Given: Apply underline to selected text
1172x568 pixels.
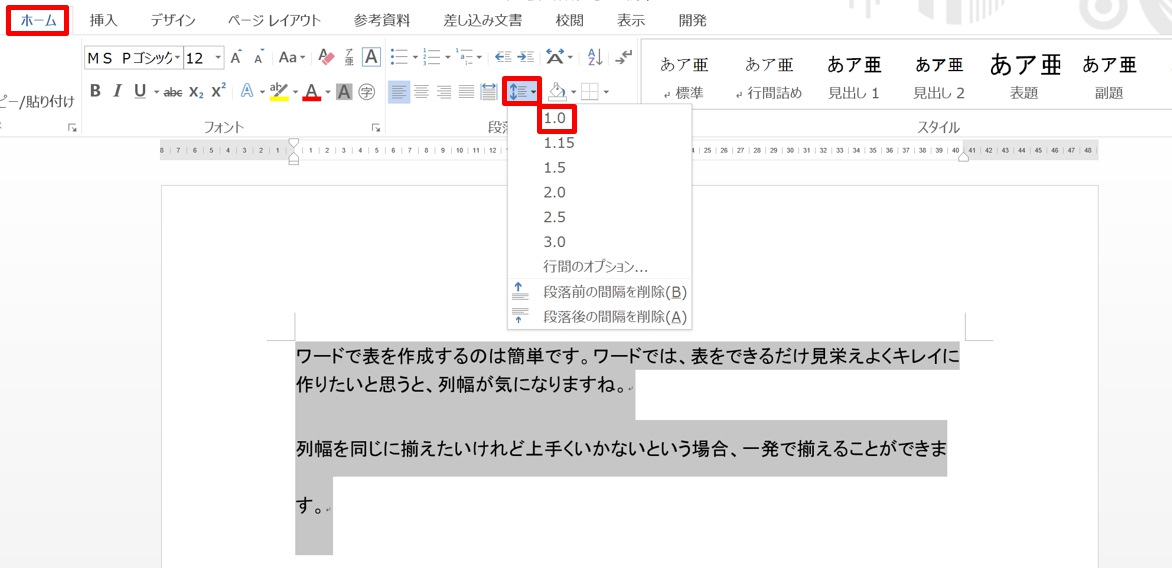Looking at the screenshot, I should 140,91.
